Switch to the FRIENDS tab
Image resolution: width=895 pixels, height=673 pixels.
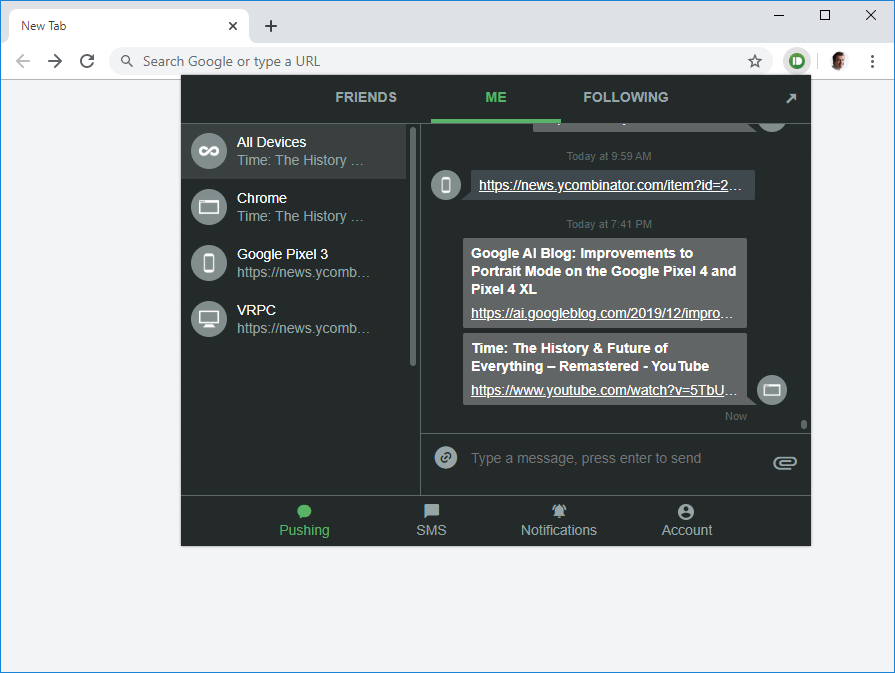[x=366, y=98]
